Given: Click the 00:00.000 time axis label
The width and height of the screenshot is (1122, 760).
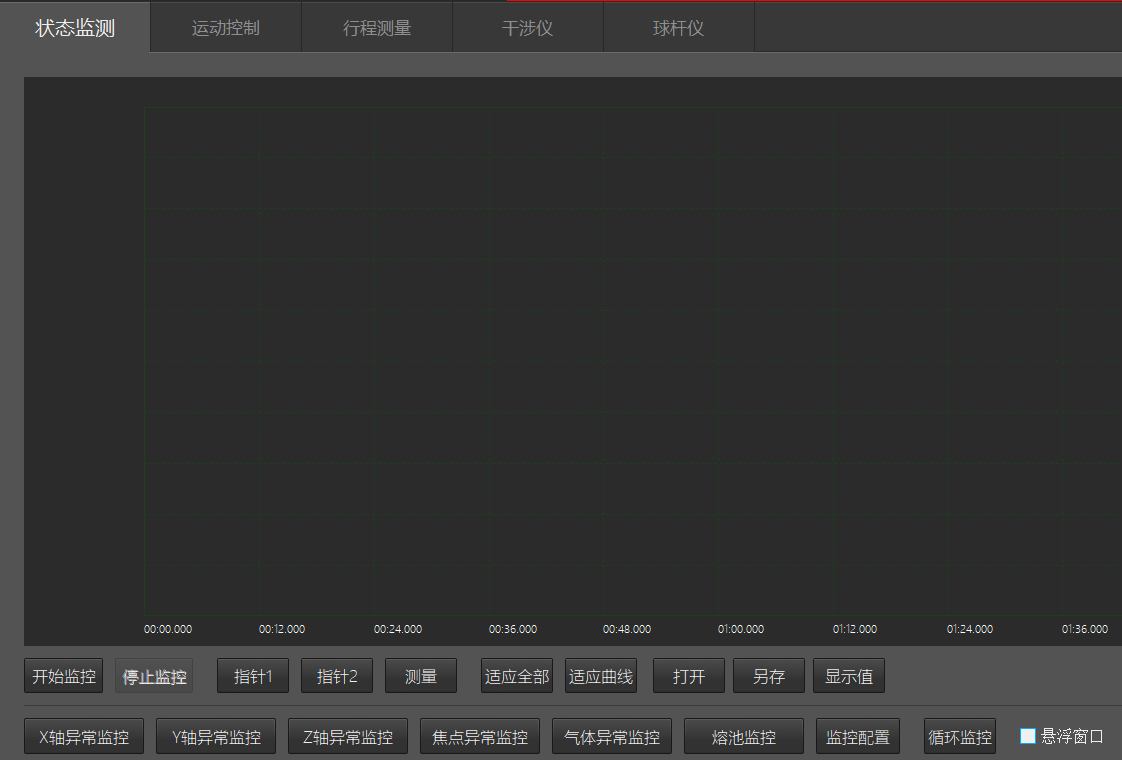Looking at the screenshot, I should click(168, 629).
